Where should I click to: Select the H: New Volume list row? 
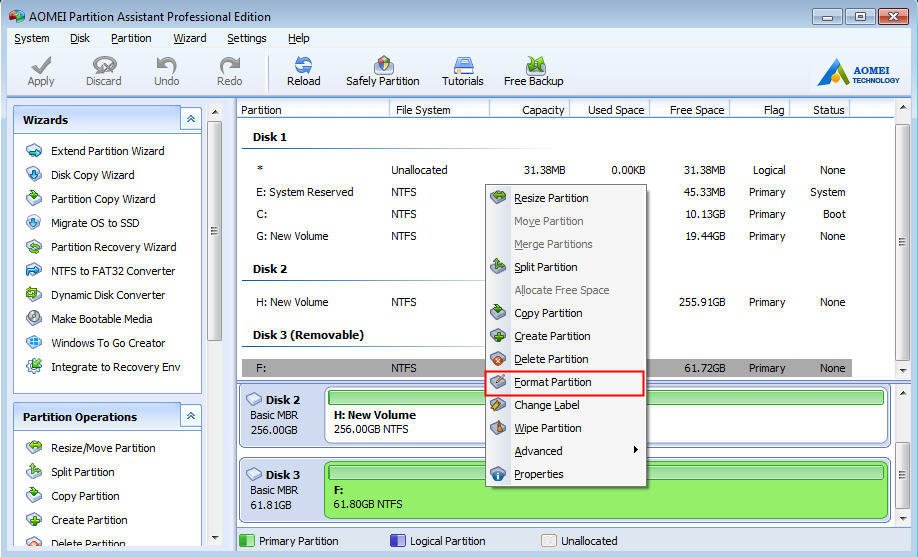point(547,302)
